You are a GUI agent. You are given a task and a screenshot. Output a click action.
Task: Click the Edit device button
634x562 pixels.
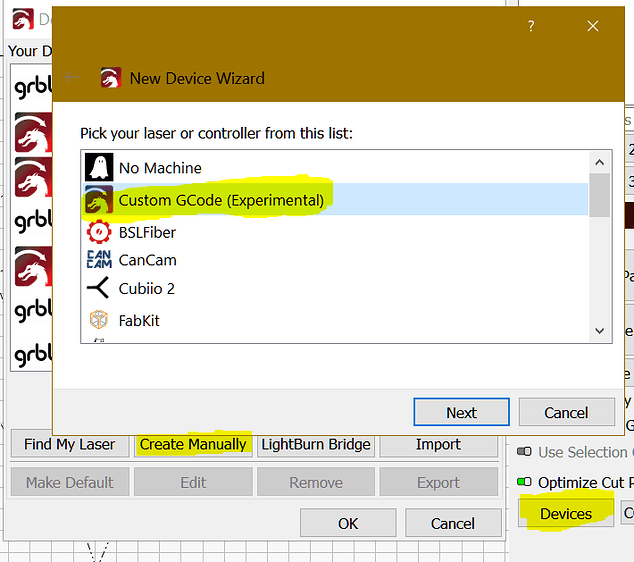193,482
